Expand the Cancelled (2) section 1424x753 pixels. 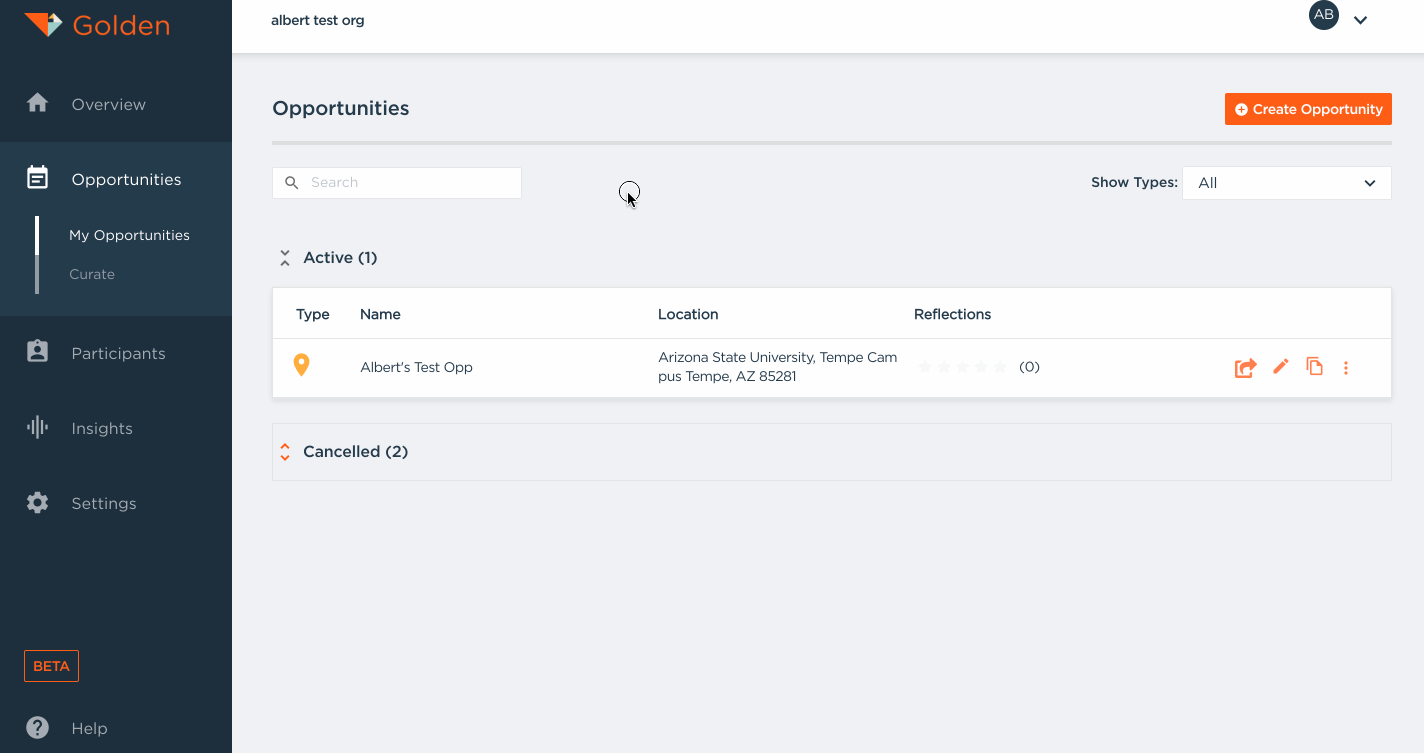pyautogui.click(x=285, y=452)
